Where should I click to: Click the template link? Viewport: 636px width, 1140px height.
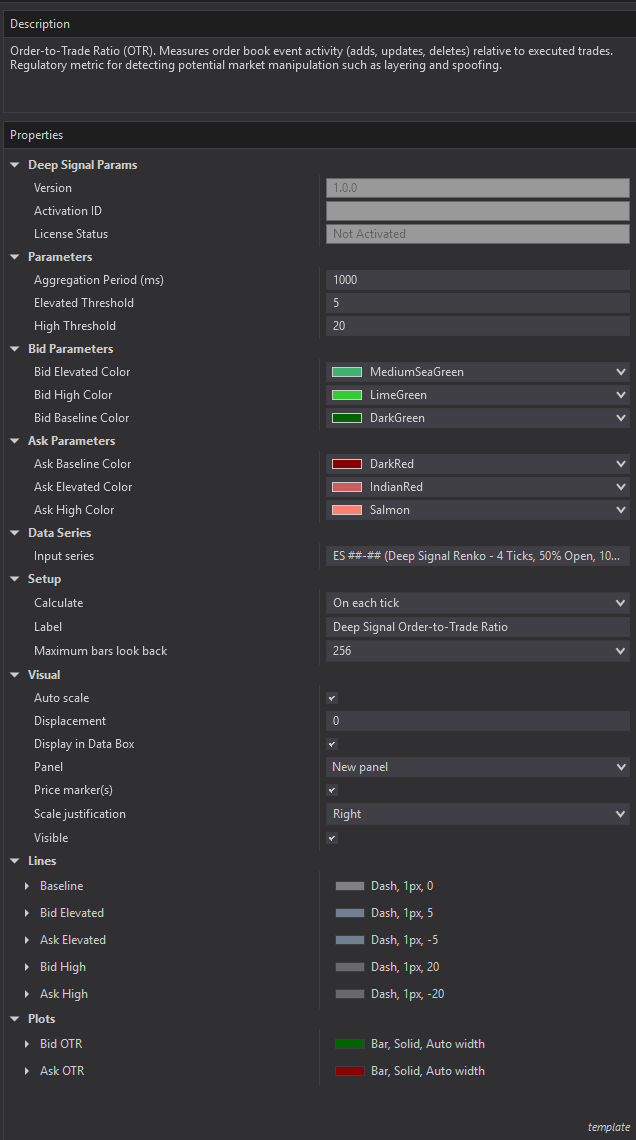point(608,1127)
